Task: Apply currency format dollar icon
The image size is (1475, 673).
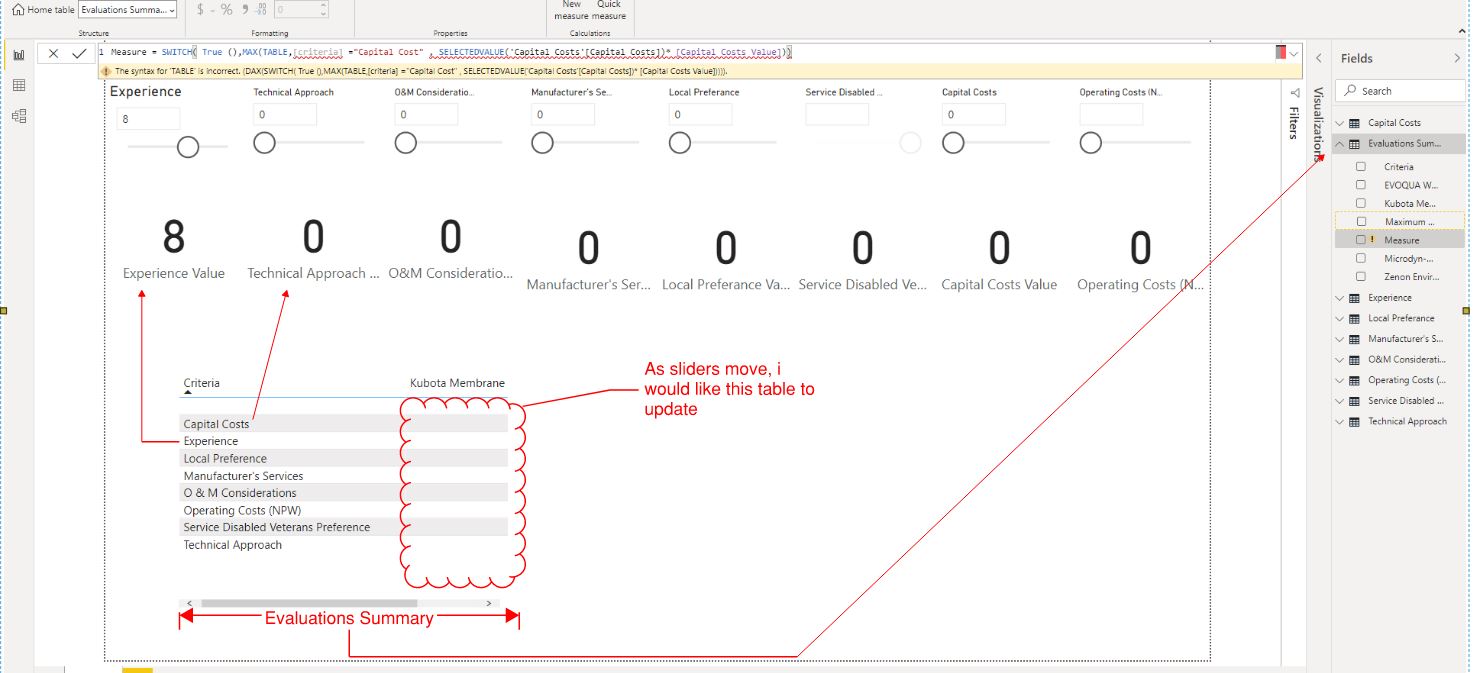Action: click(x=201, y=9)
